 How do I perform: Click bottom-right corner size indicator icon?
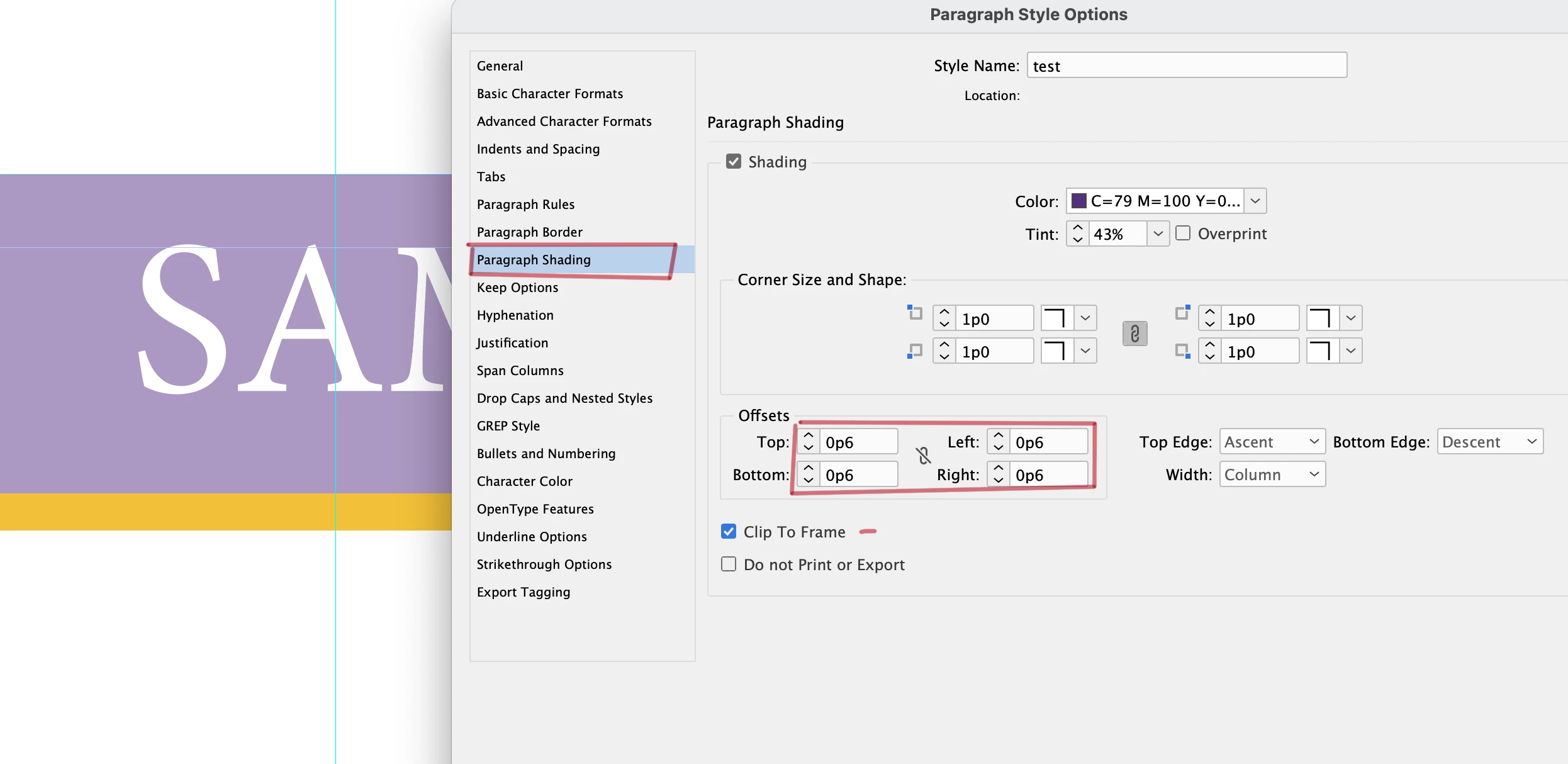pyautogui.click(x=1183, y=351)
